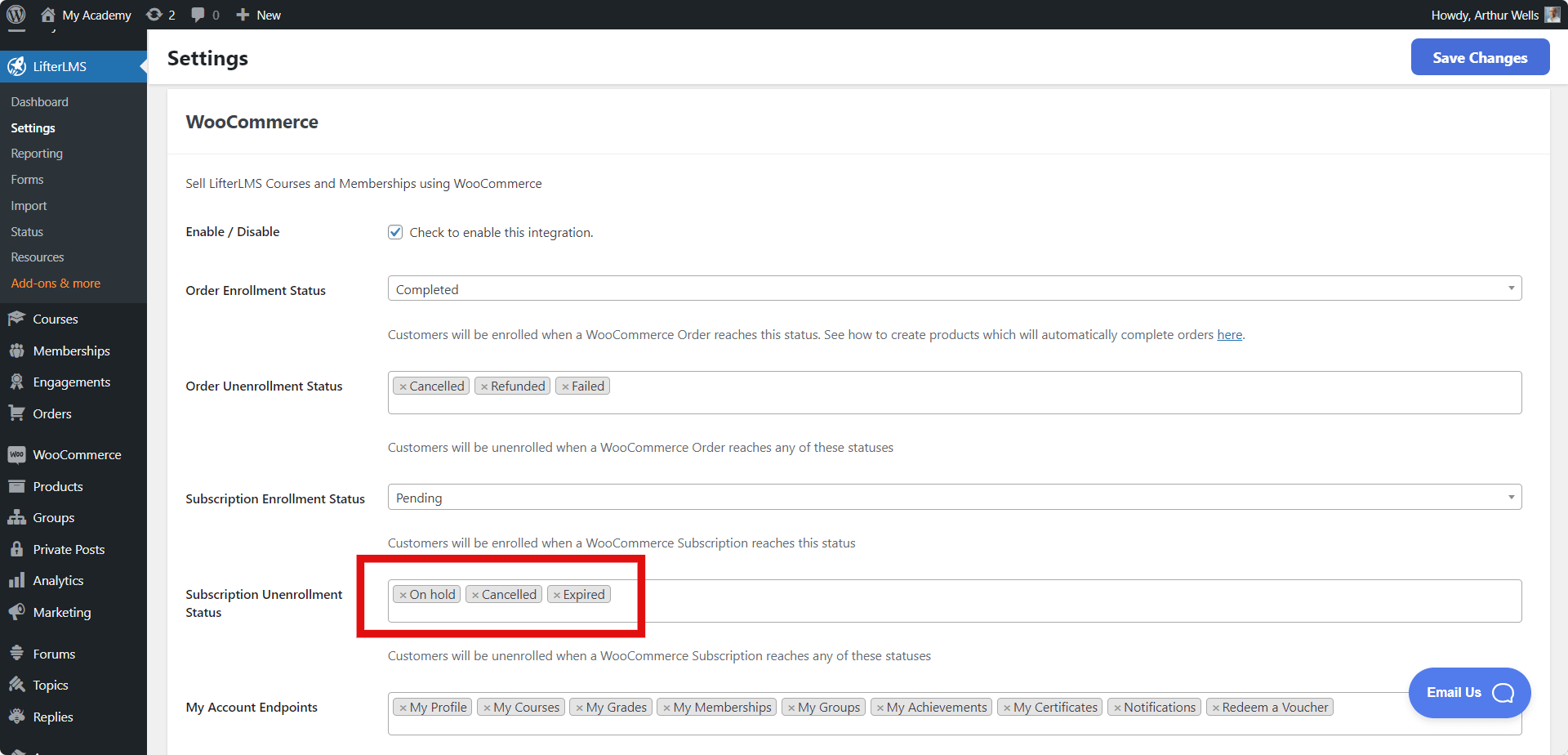
Task: Remove the My Certificates endpoint tag
Action: coord(1007,708)
